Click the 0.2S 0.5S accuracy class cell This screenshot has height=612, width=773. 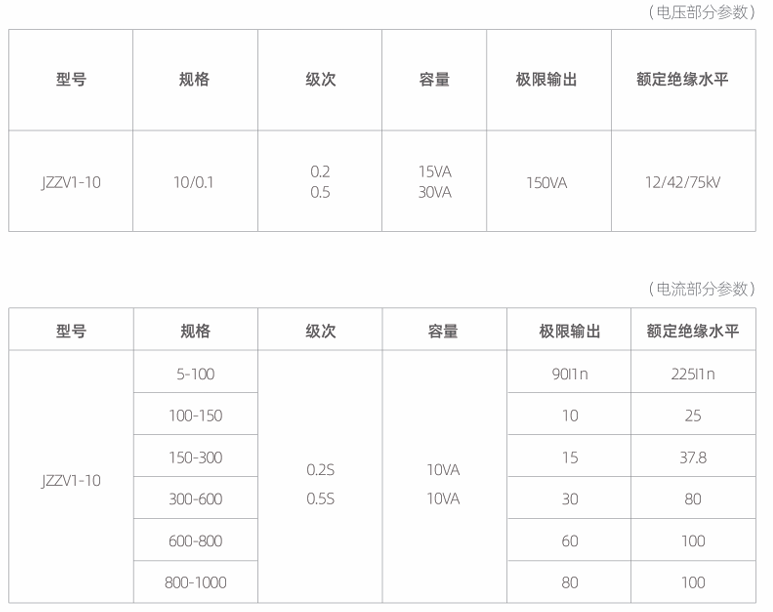coord(320,478)
